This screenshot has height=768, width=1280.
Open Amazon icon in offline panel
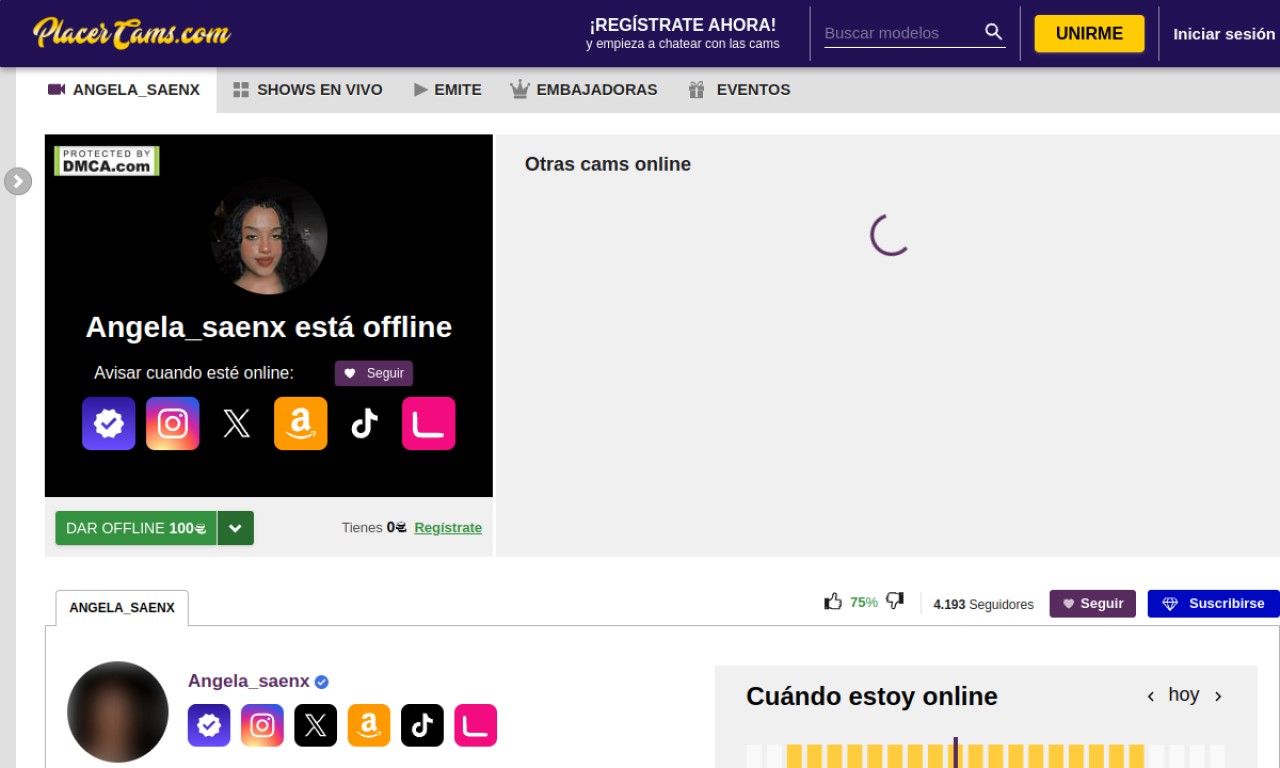pyautogui.click(x=301, y=424)
